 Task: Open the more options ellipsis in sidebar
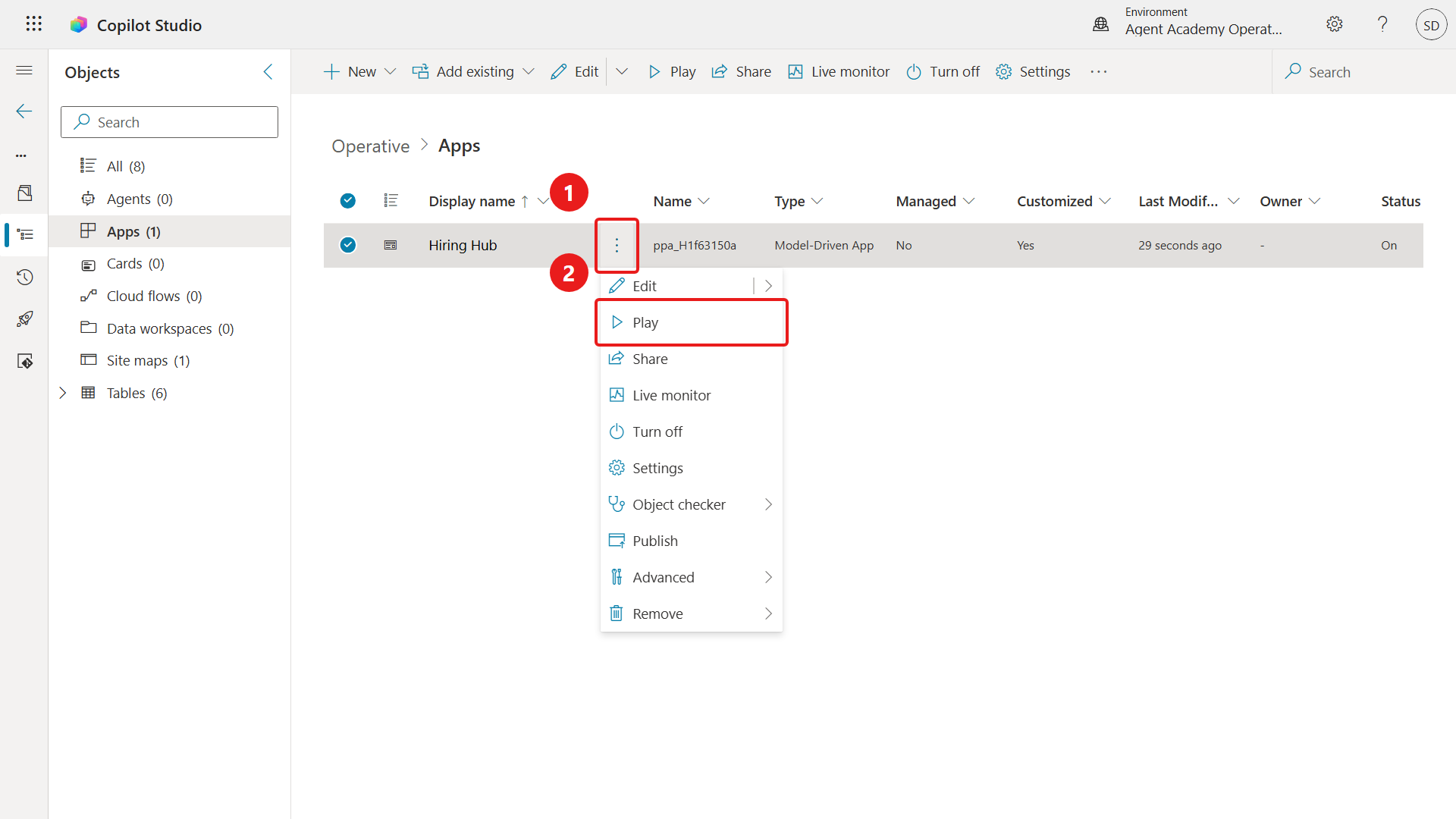tap(21, 155)
